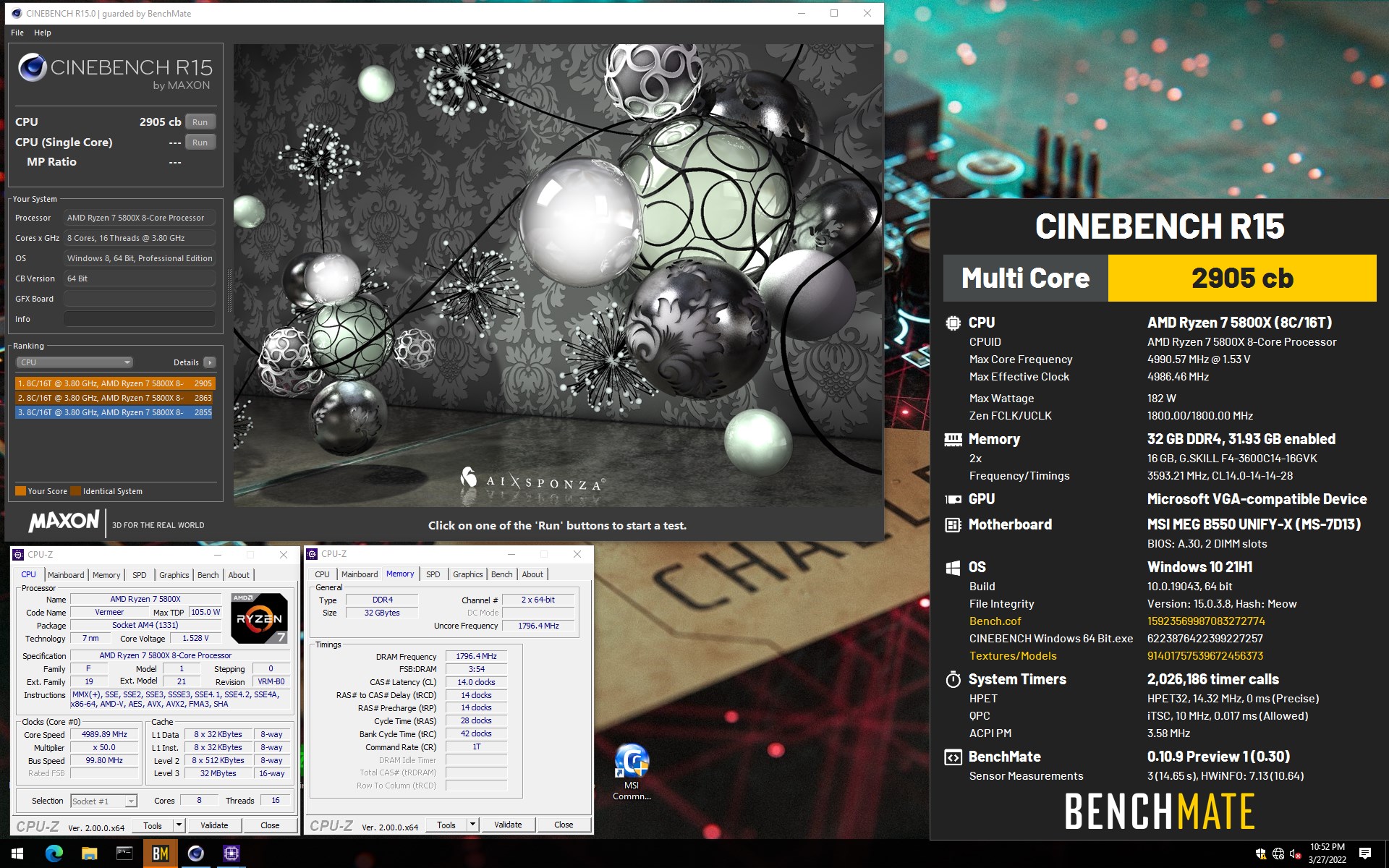Click the Windows OS icon in BenchMate
This screenshot has height=868, width=1389.
tap(953, 568)
